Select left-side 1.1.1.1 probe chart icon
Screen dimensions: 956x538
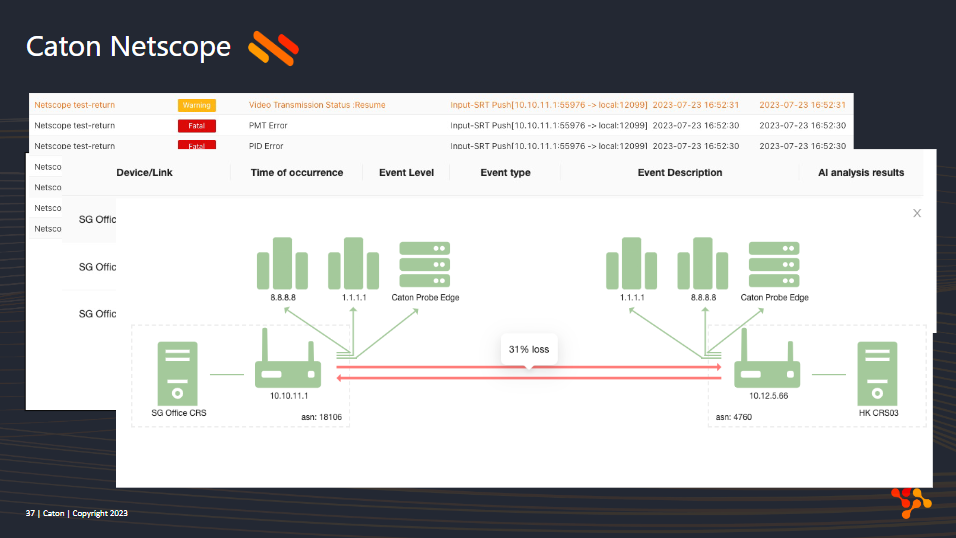click(354, 263)
